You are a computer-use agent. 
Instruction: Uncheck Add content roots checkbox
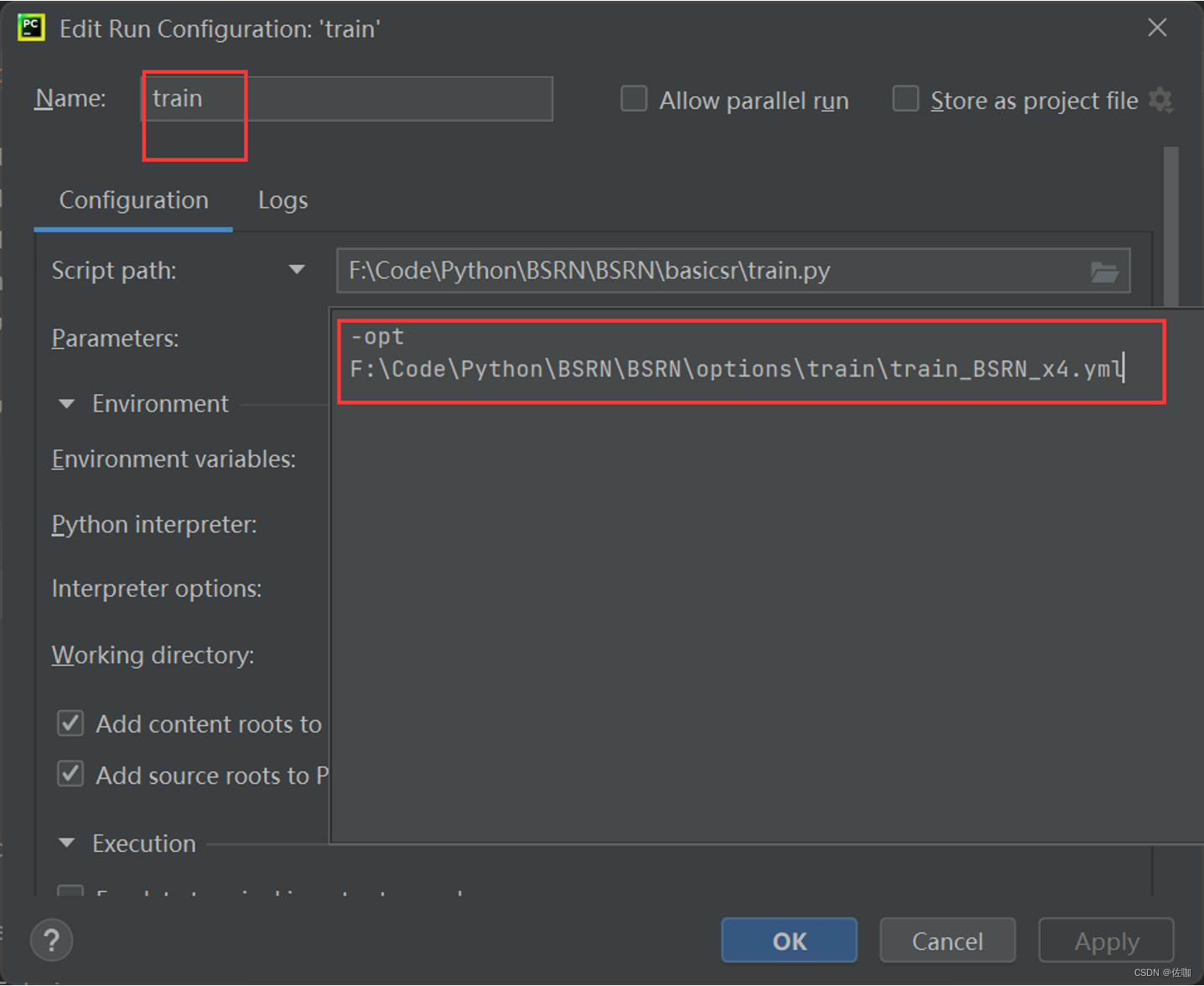click(70, 723)
